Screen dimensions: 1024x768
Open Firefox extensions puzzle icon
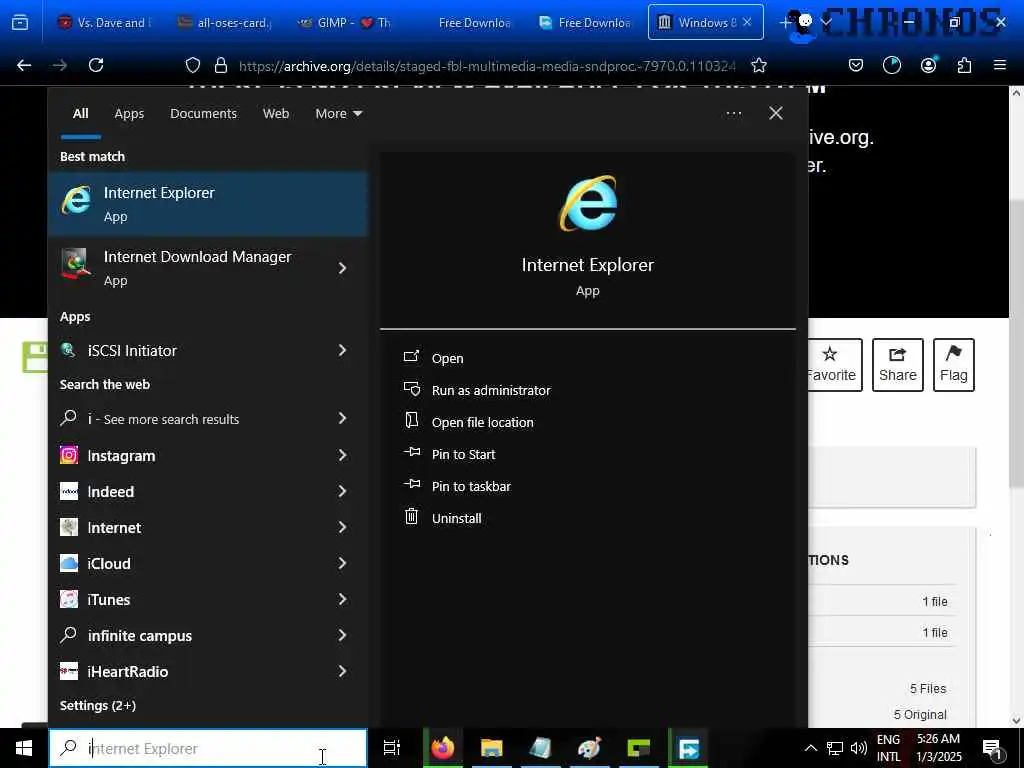tap(964, 65)
